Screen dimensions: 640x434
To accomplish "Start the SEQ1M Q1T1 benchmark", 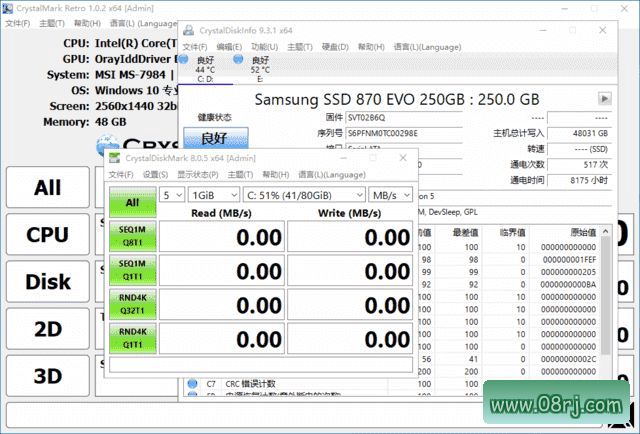I will [133, 270].
